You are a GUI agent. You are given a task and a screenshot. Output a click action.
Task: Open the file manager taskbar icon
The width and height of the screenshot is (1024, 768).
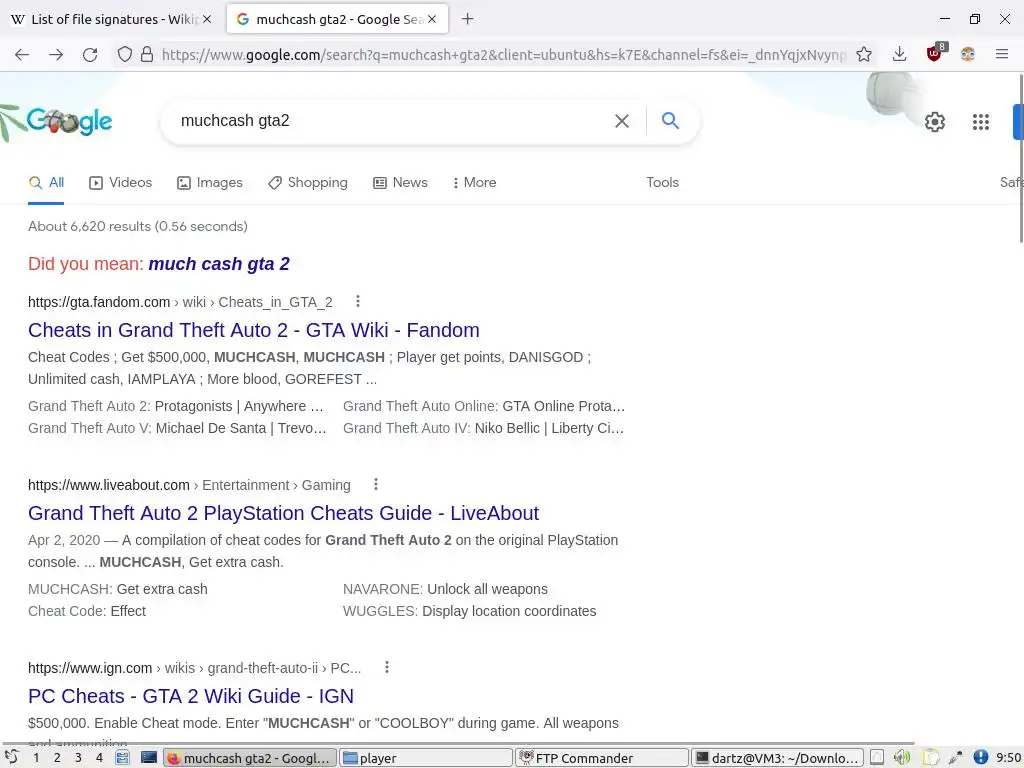coord(122,758)
